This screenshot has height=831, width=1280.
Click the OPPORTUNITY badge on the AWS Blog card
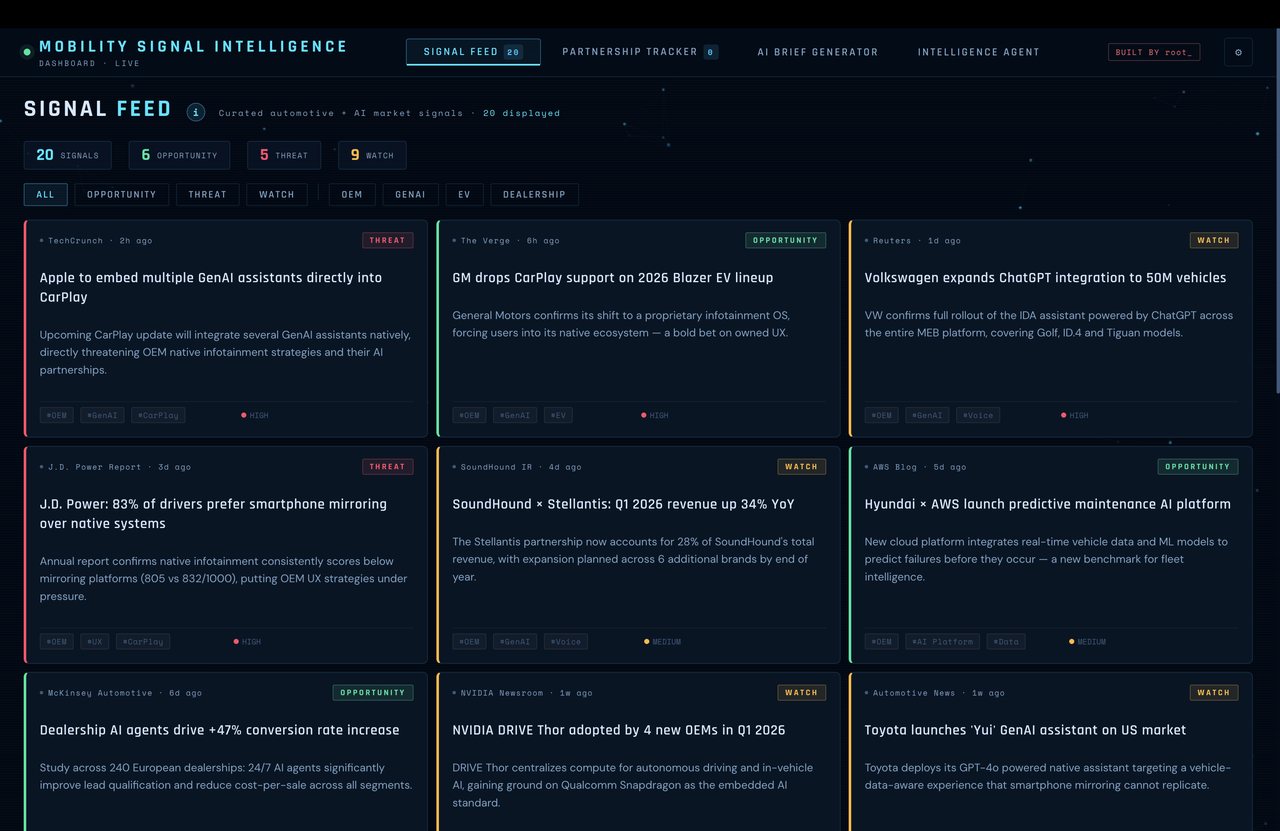tap(1198, 466)
